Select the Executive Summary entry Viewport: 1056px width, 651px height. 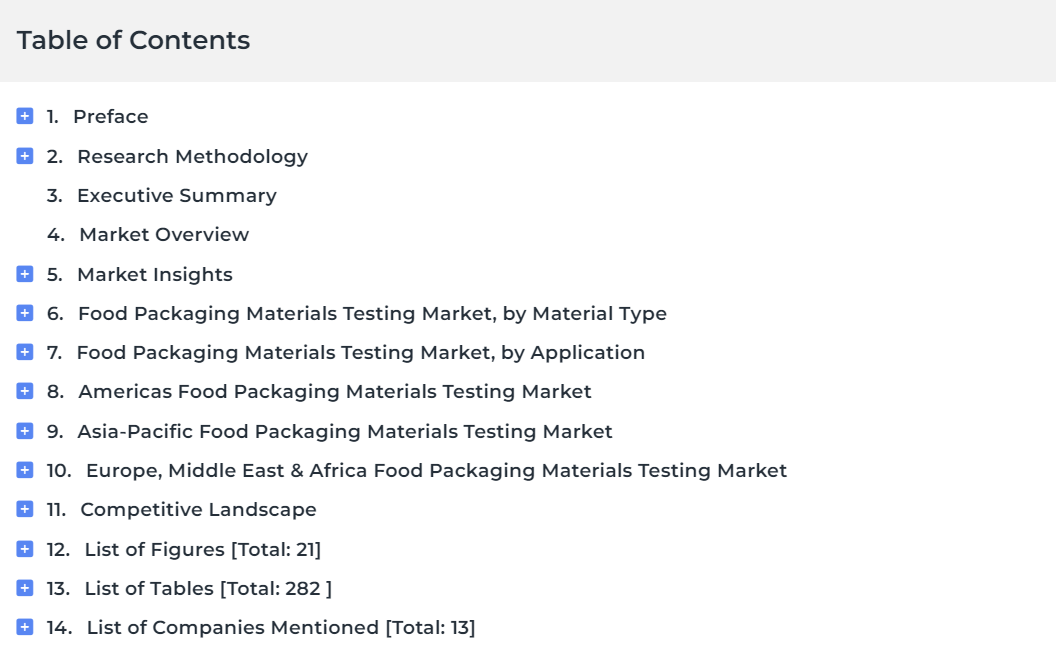(177, 195)
